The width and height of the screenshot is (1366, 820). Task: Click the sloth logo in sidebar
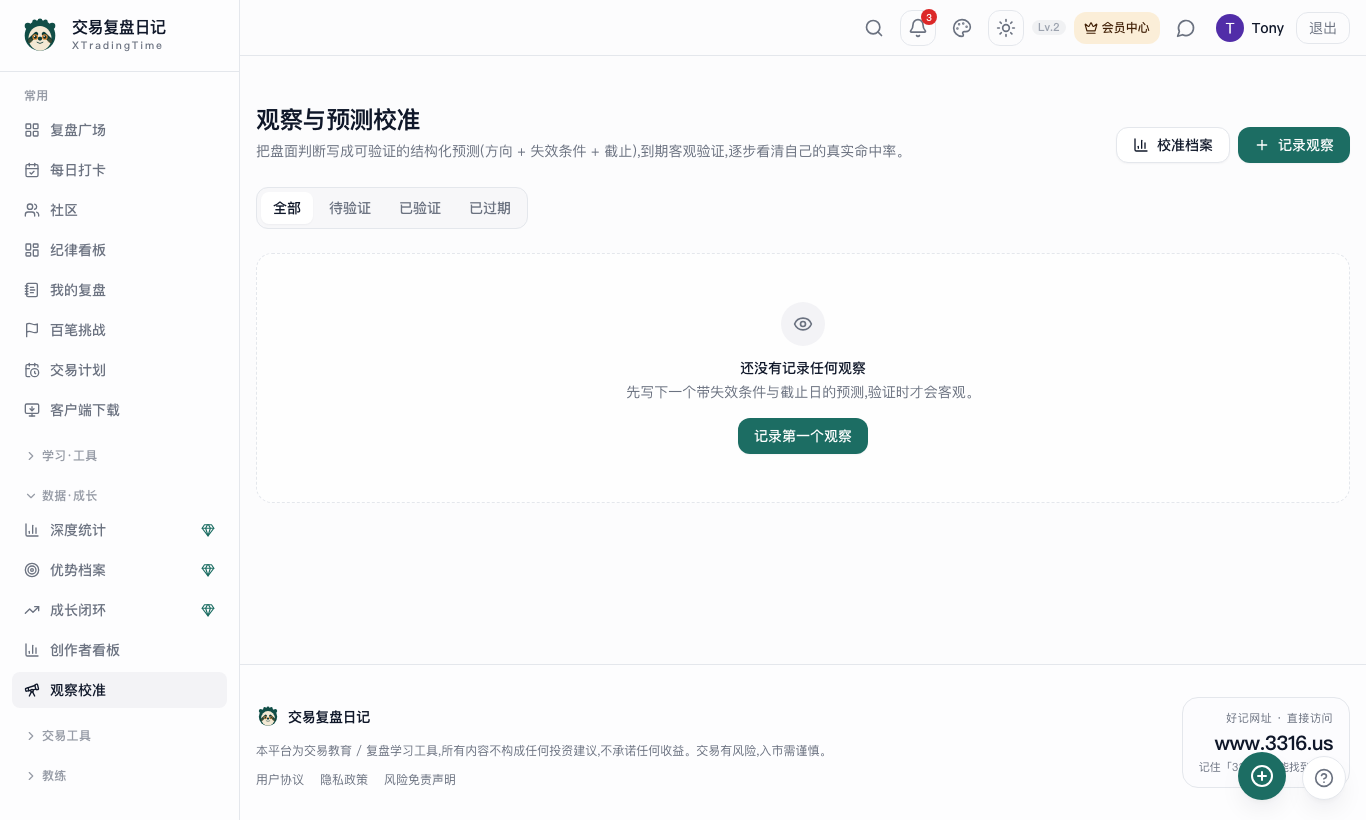[x=40, y=35]
